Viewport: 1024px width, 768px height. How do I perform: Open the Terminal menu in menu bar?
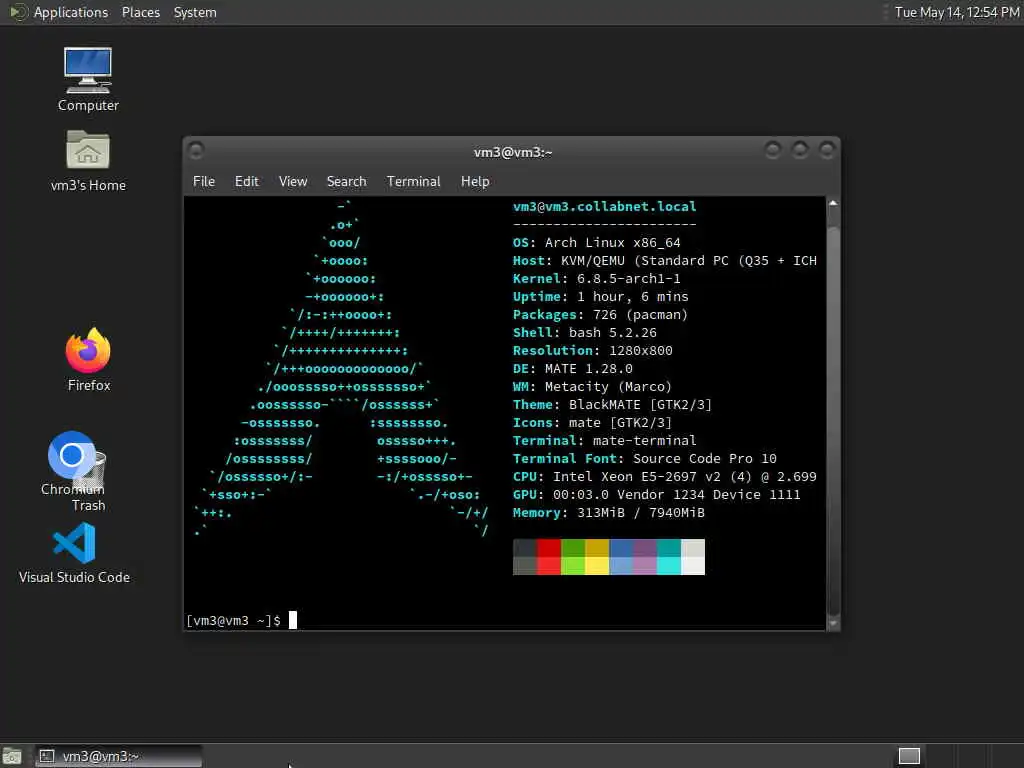(x=413, y=182)
